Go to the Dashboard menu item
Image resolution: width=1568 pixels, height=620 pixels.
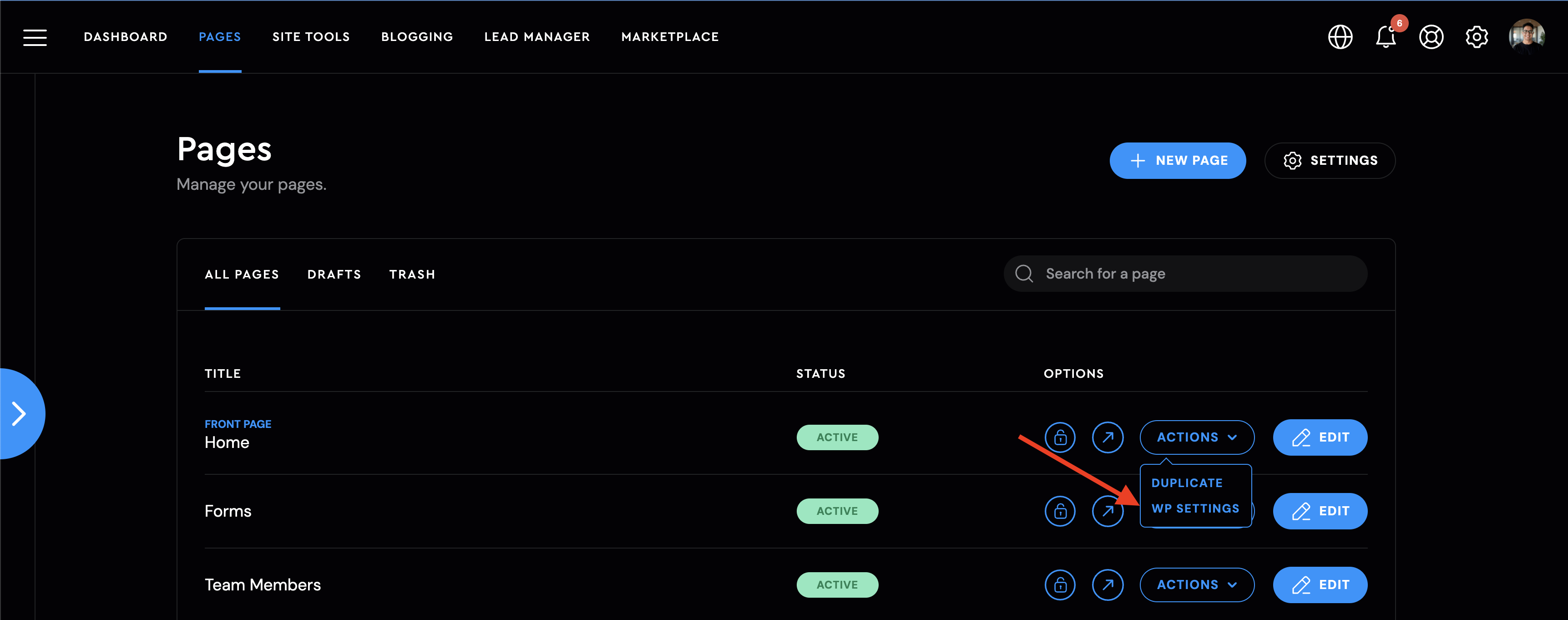point(126,36)
